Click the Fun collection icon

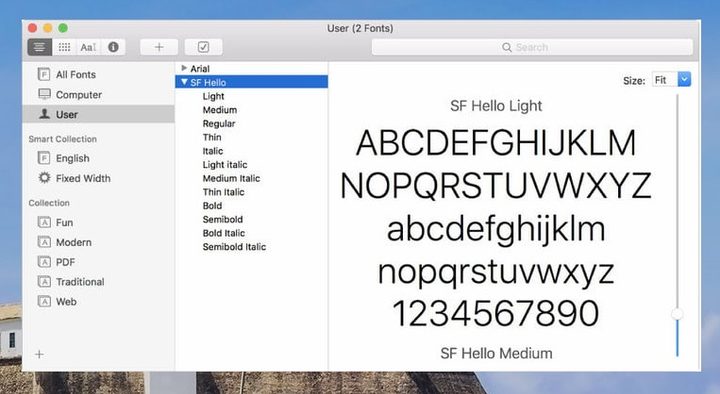pyautogui.click(x=44, y=222)
